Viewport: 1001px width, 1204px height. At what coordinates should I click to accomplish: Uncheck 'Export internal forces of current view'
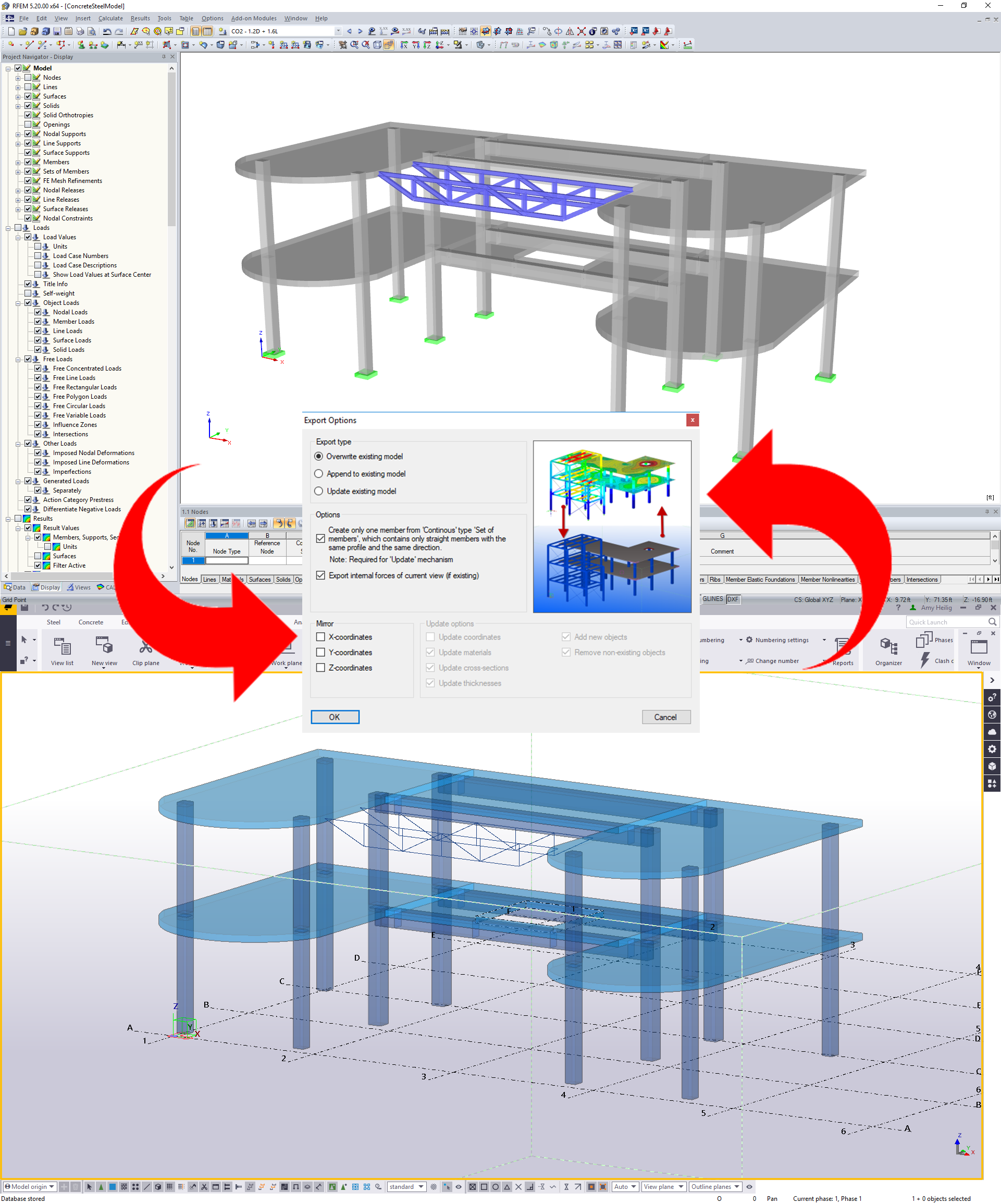click(320, 575)
